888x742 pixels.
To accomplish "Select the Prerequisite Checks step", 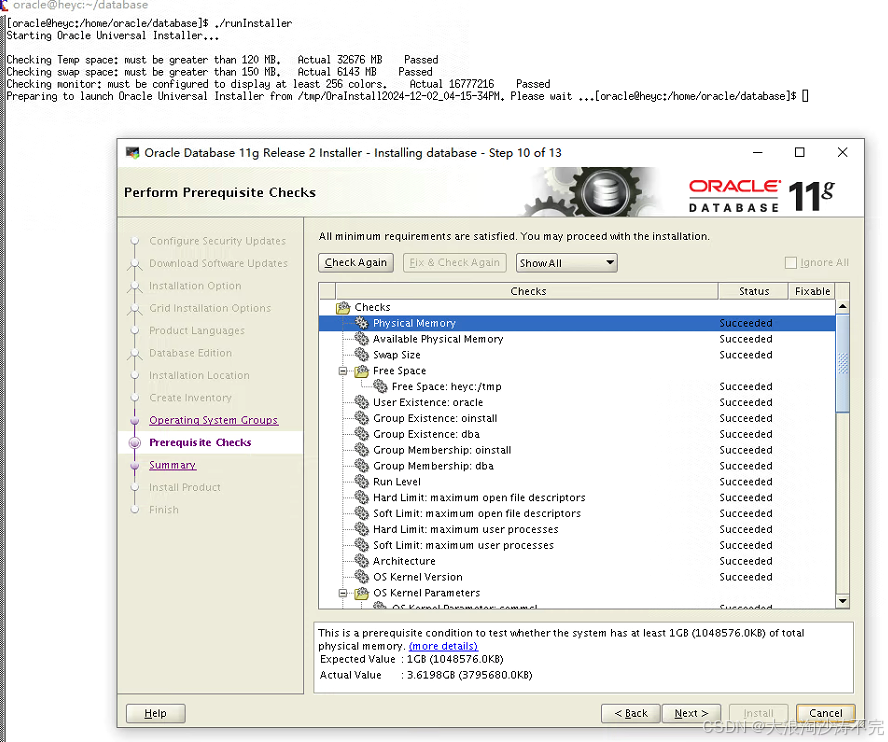I will (200, 442).
